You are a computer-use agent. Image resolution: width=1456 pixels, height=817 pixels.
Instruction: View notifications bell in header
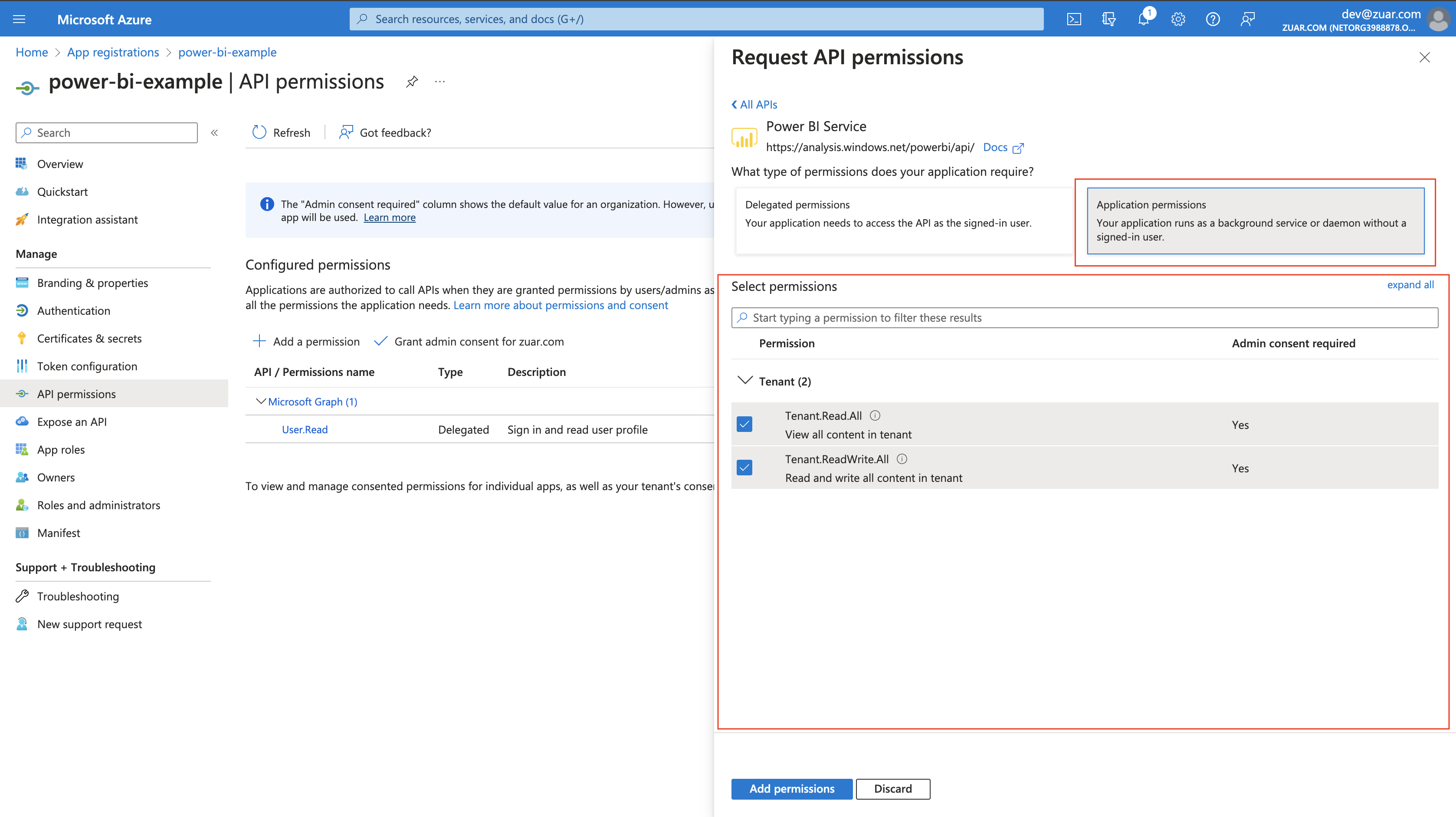(x=1144, y=19)
